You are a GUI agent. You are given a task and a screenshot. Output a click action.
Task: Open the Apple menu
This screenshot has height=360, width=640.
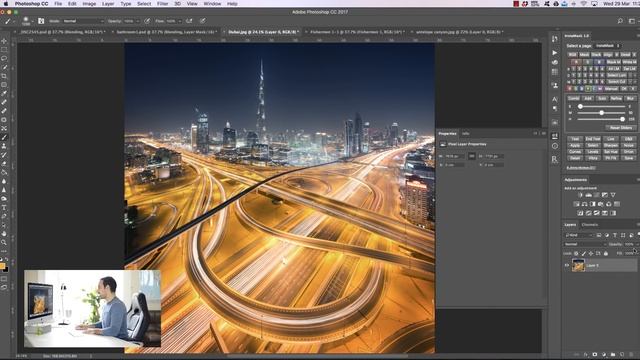[x=6, y=4]
